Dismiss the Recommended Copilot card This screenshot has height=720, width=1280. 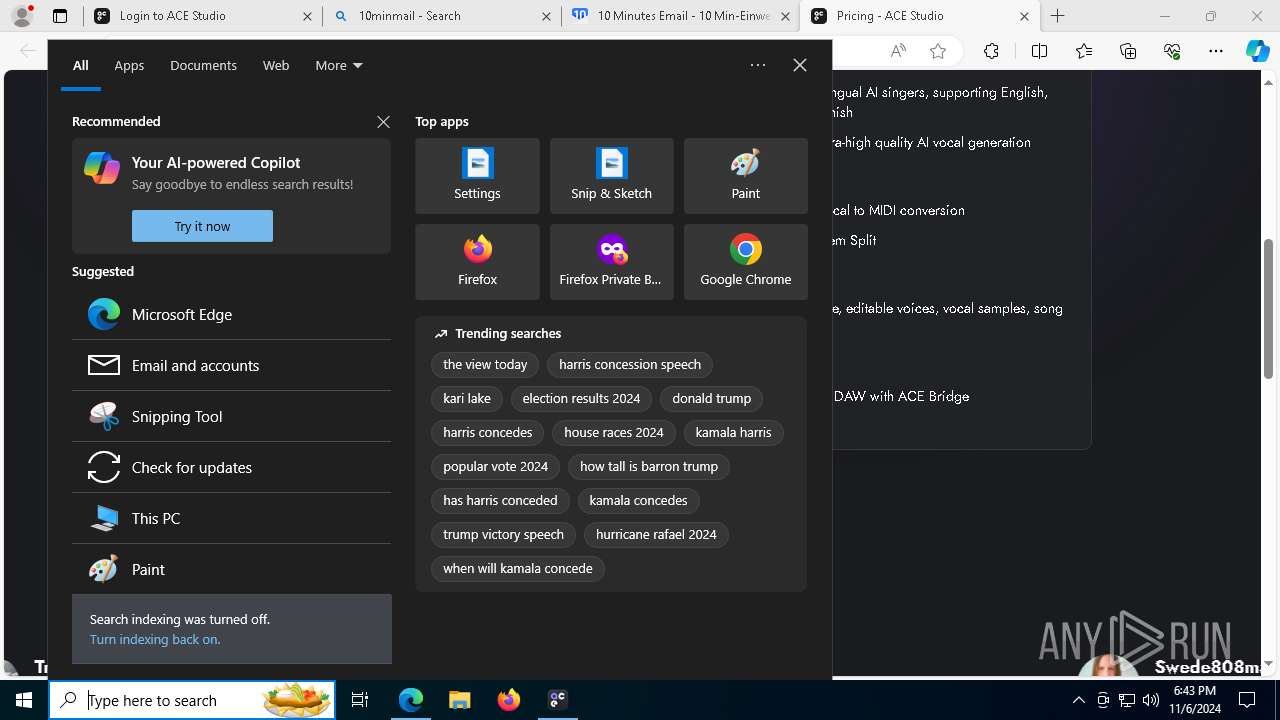coord(383,121)
